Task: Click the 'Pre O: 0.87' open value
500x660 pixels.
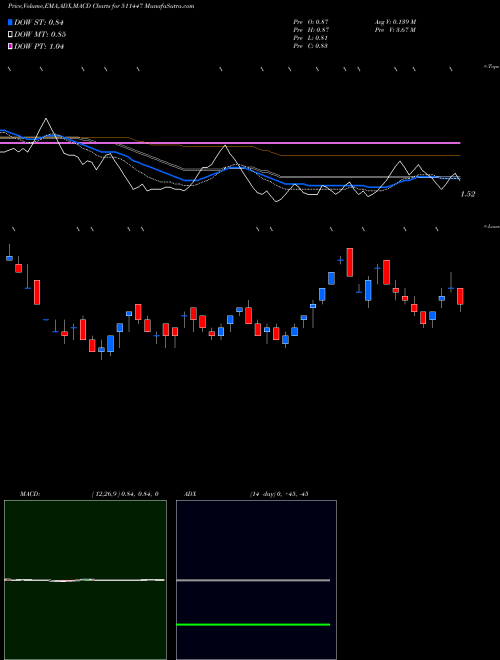Action: click(x=311, y=22)
